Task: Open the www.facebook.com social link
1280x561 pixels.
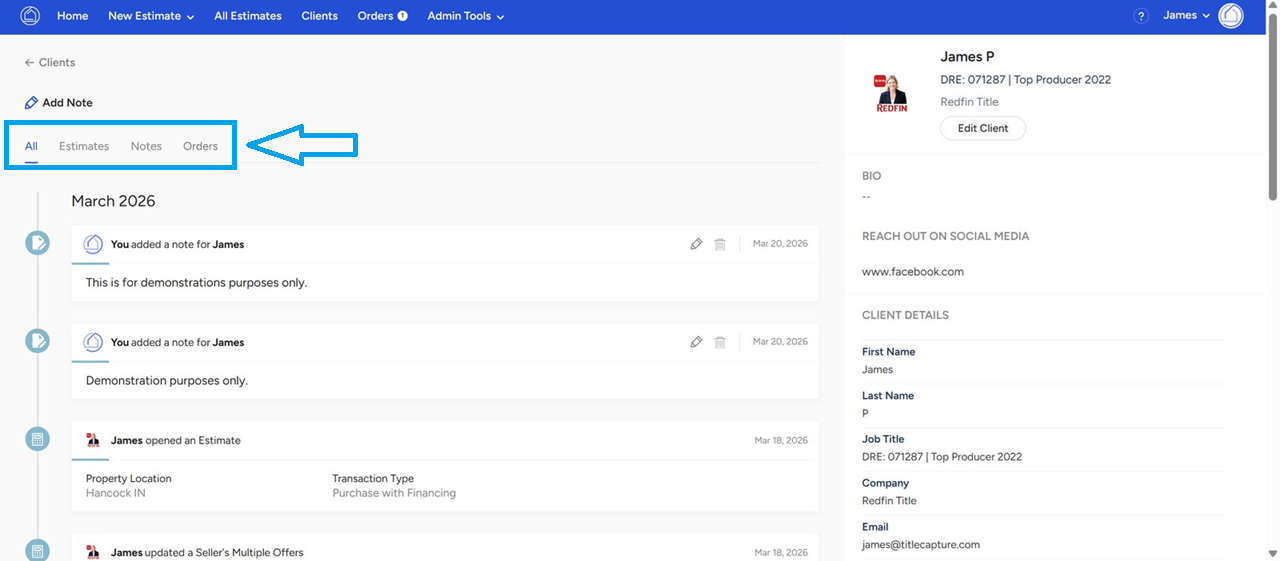Action: tap(913, 271)
